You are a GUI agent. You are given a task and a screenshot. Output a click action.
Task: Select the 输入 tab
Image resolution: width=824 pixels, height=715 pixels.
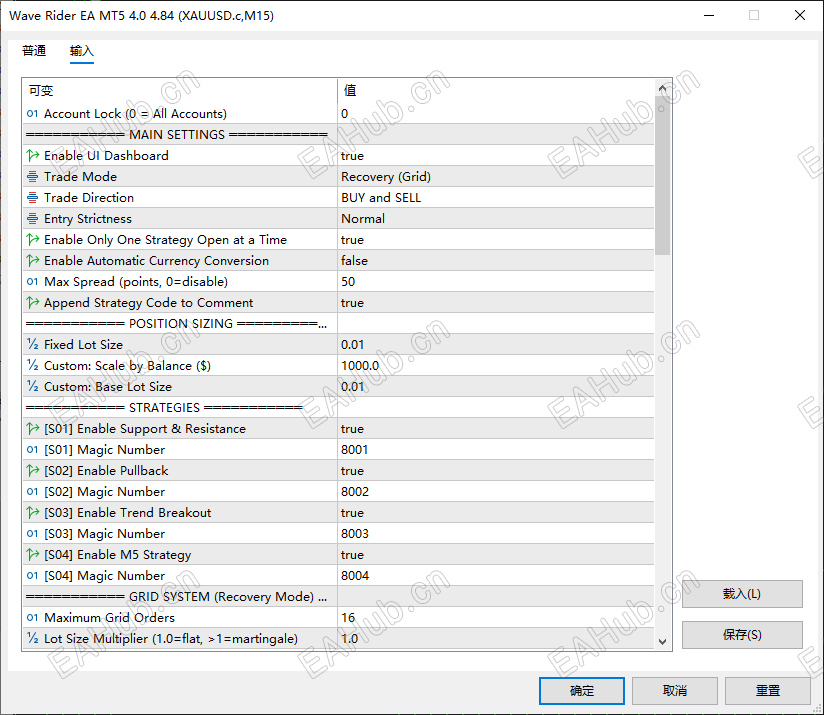tap(81, 51)
